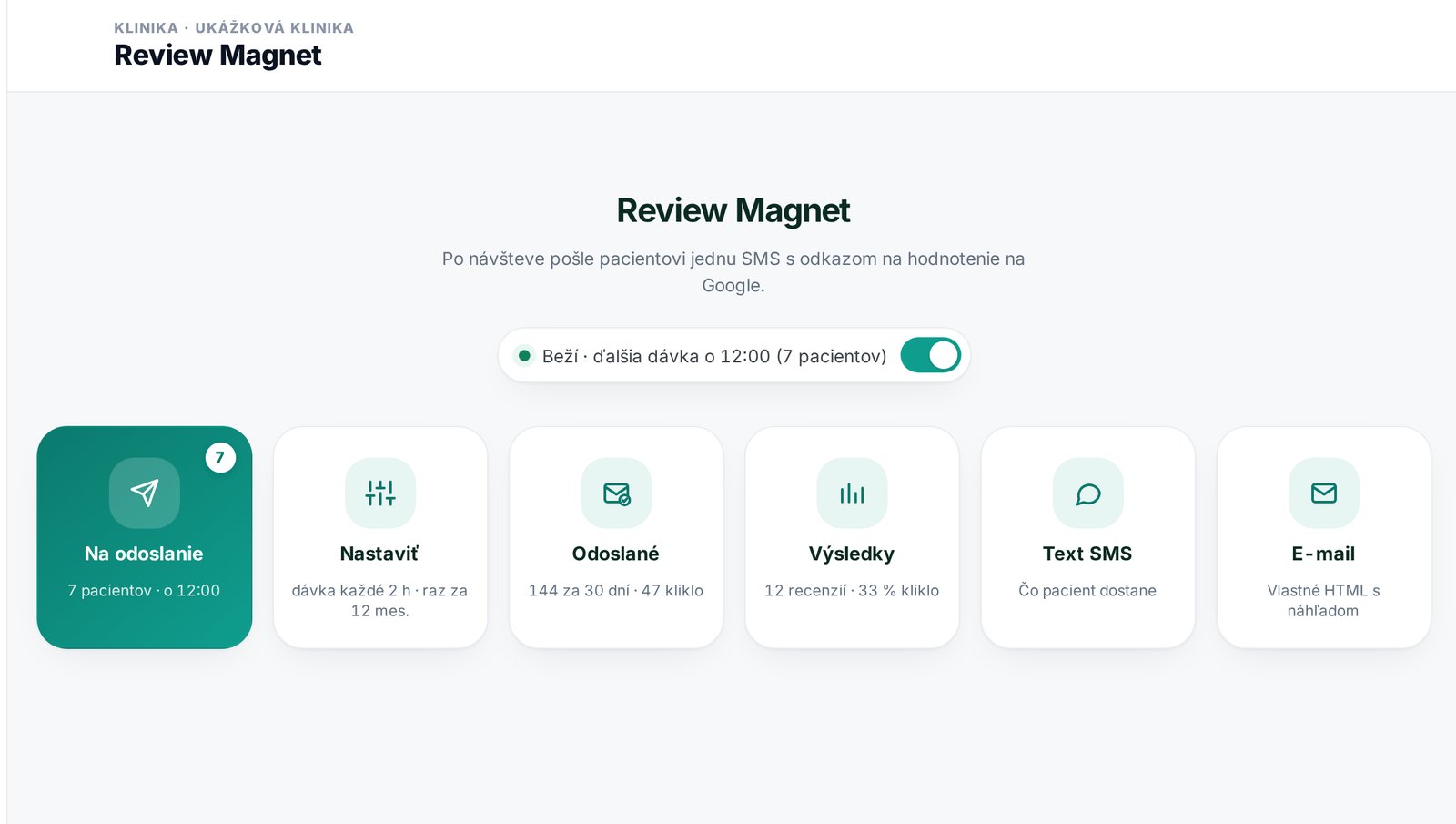Click "7 pacientov · o 12:00" text
This screenshot has height=824, width=1456.
144,590
